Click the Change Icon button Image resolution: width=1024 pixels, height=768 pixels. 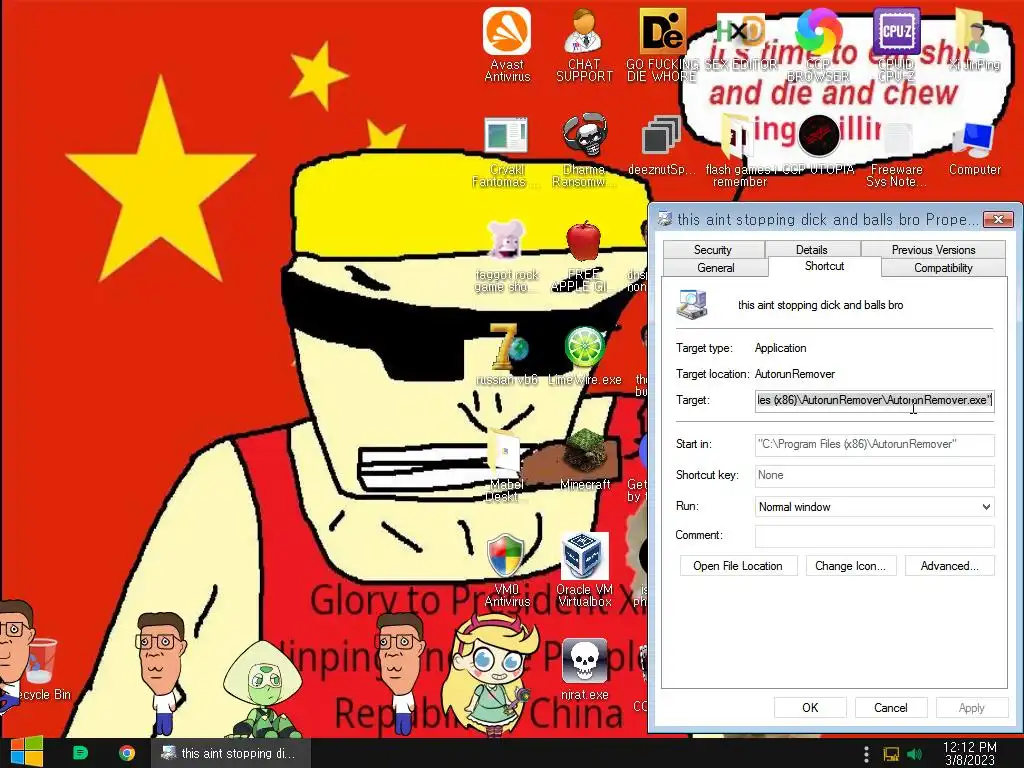850,566
